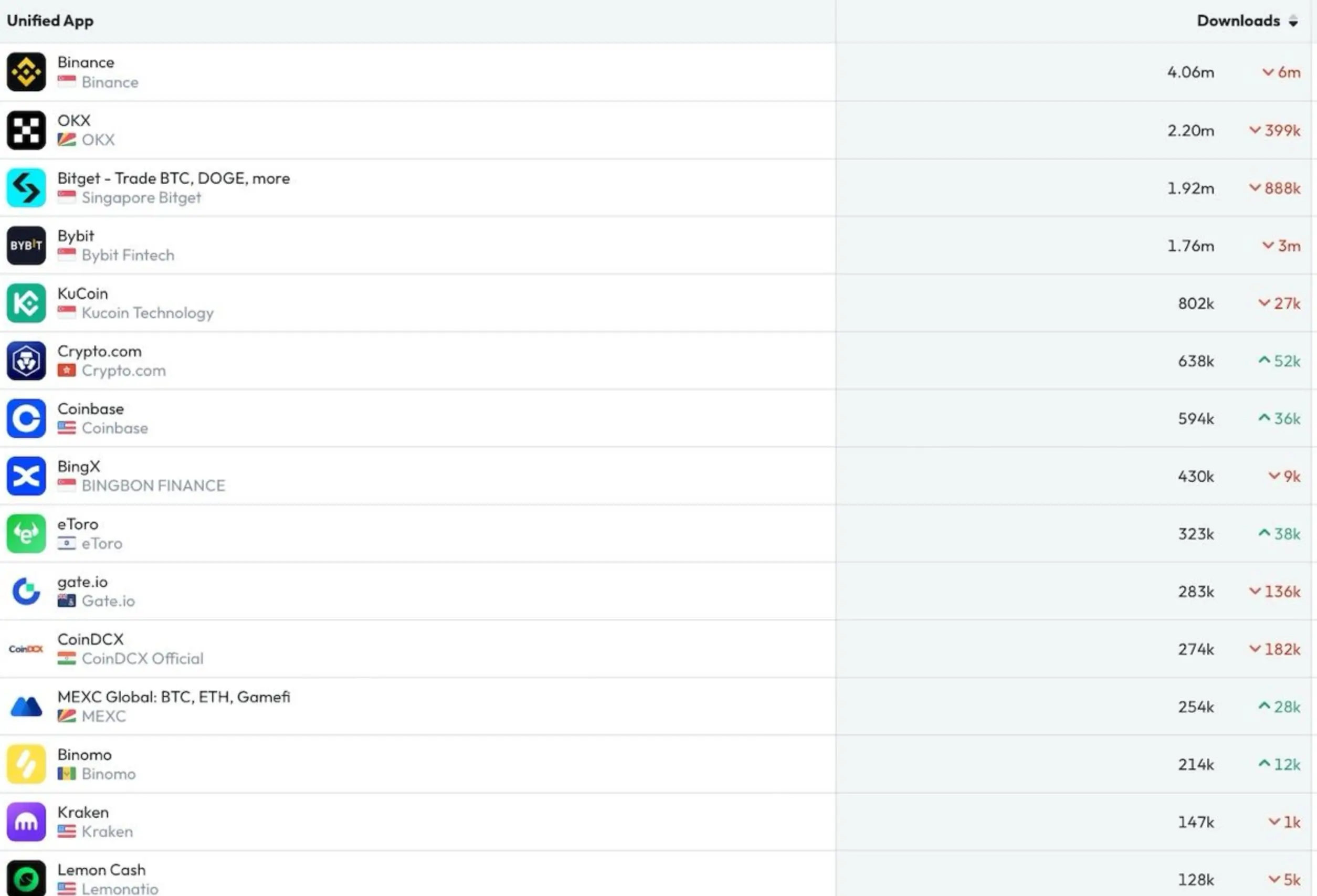Click the OKX checkered app icon

point(26,130)
